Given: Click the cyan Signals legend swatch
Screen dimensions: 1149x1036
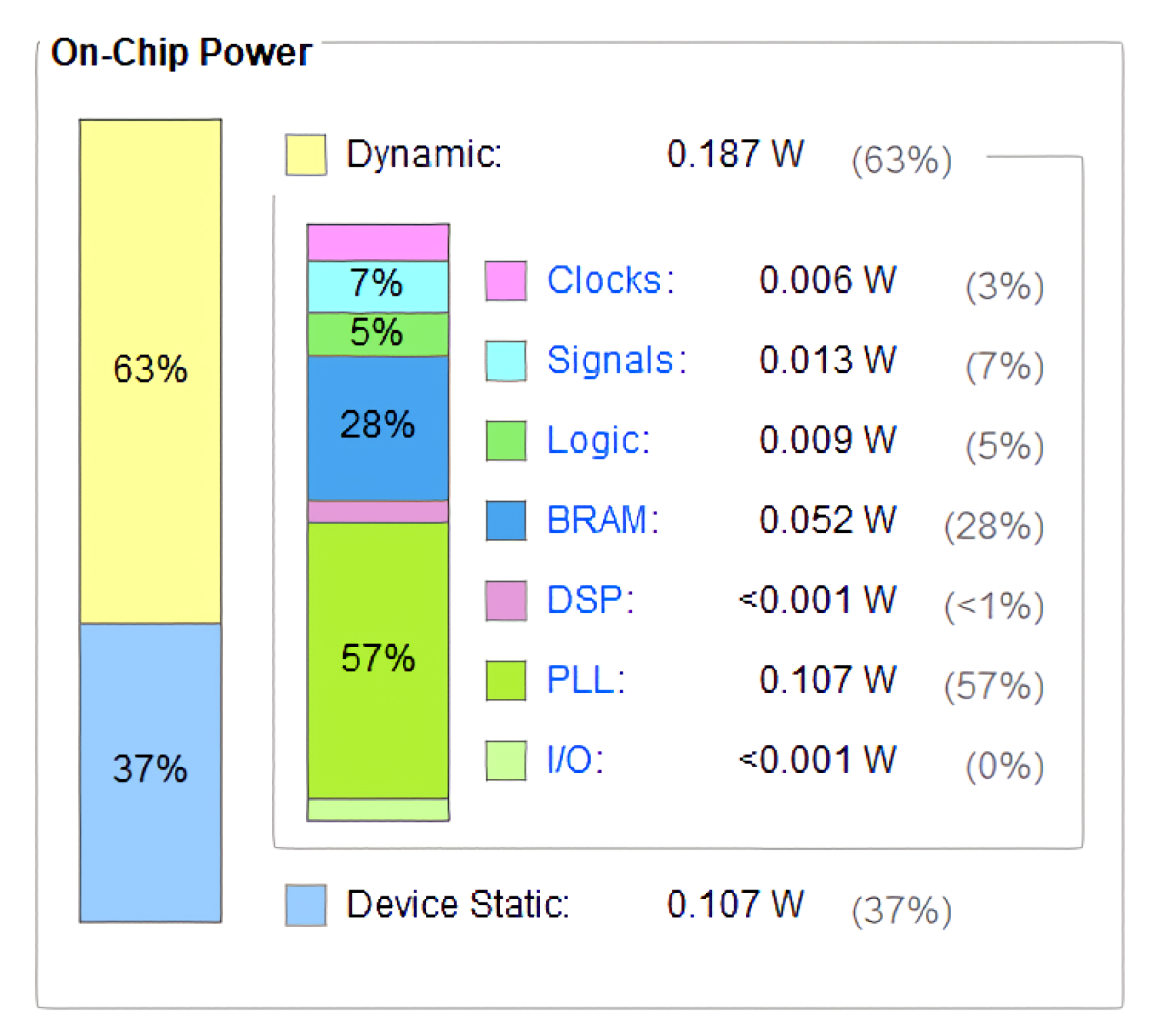Looking at the screenshot, I should [506, 361].
